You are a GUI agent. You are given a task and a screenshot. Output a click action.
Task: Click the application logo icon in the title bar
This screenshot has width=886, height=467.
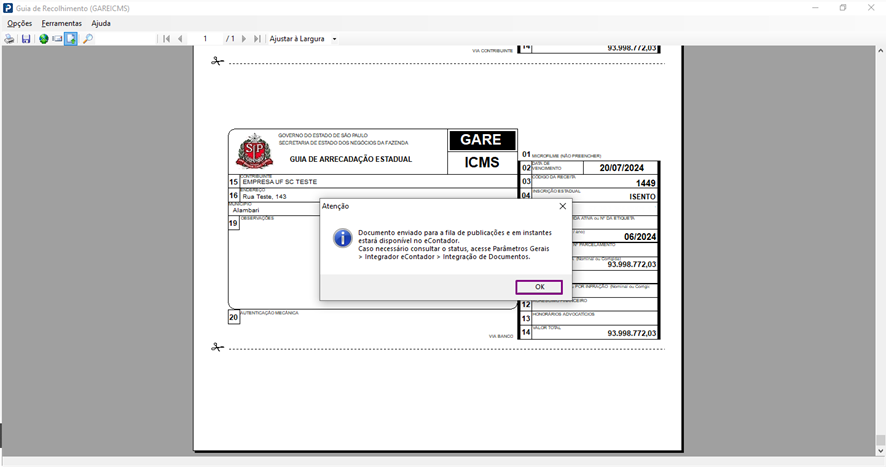8,8
